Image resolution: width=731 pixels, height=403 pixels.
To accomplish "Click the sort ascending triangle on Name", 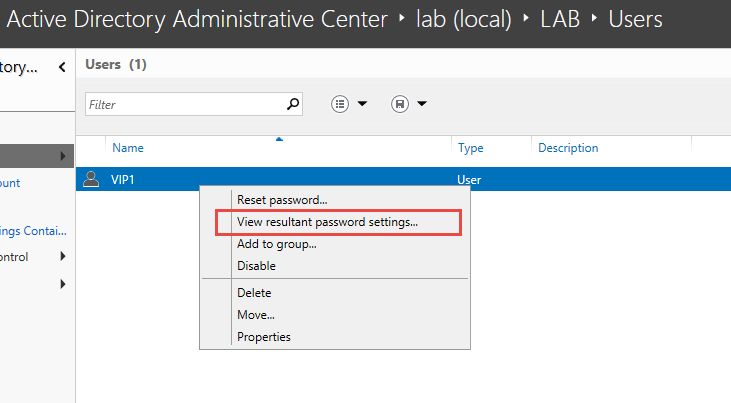I will (279, 139).
